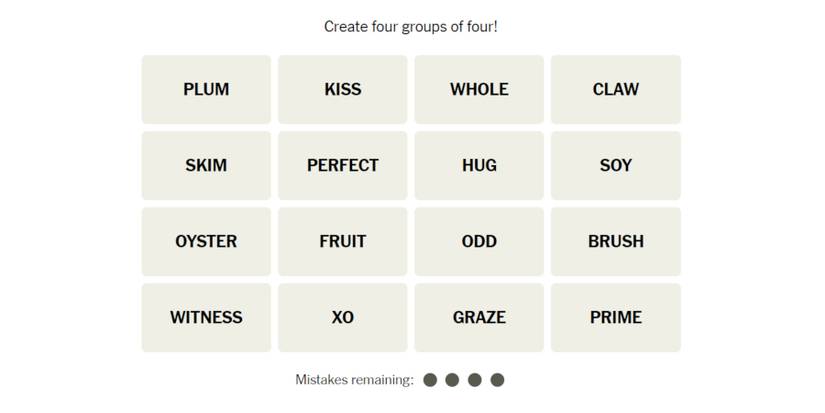Image resolution: width=825 pixels, height=413 pixels.
Task: Select the BRUSH word tile
Action: tap(615, 241)
